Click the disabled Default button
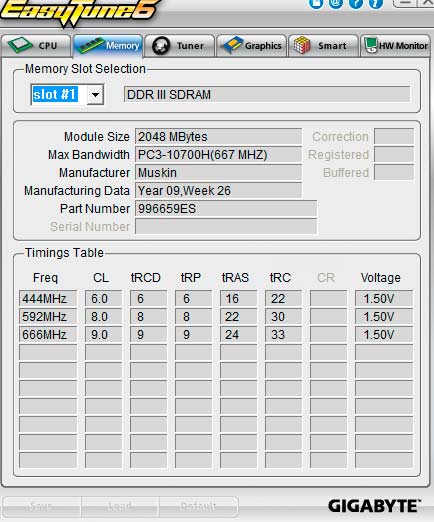This screenshot has height=522, width=434. click(199, 506)
